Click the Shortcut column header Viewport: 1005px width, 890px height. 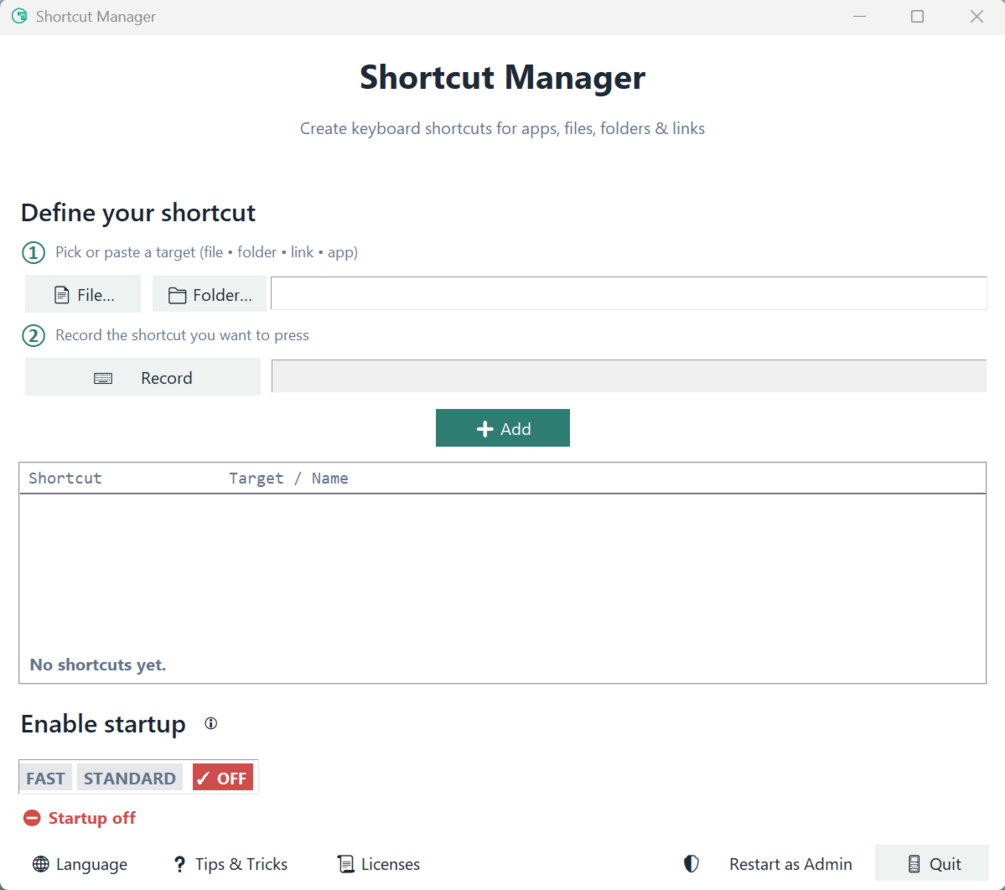point(65,478)
